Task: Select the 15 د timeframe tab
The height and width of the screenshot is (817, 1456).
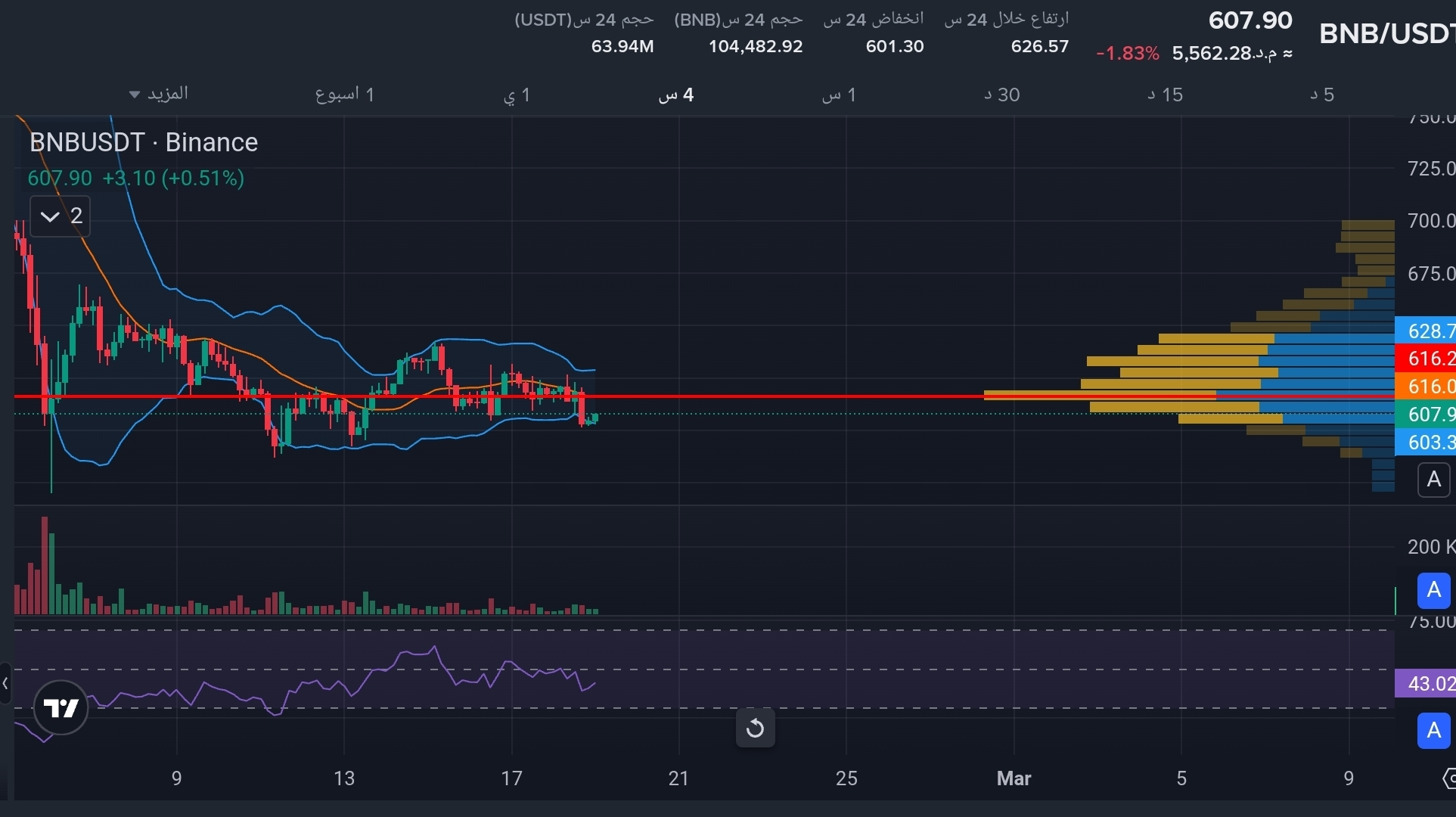Action: click(1165, 95)
